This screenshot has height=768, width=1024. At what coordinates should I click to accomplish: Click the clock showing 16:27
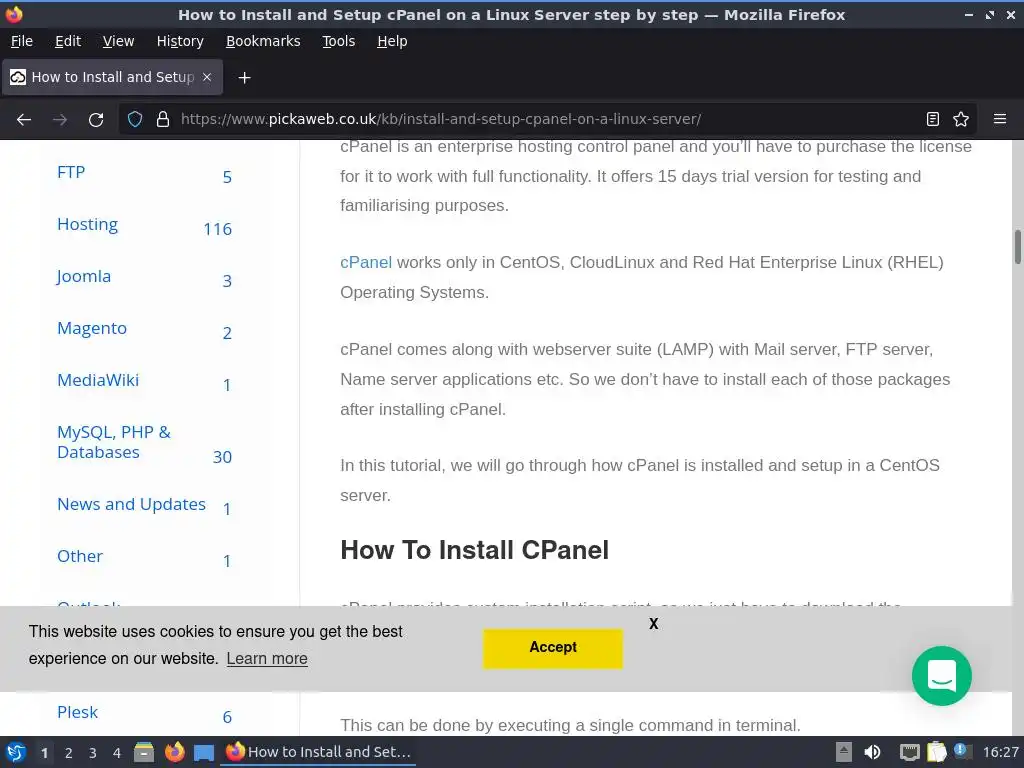pos(1000,752)
